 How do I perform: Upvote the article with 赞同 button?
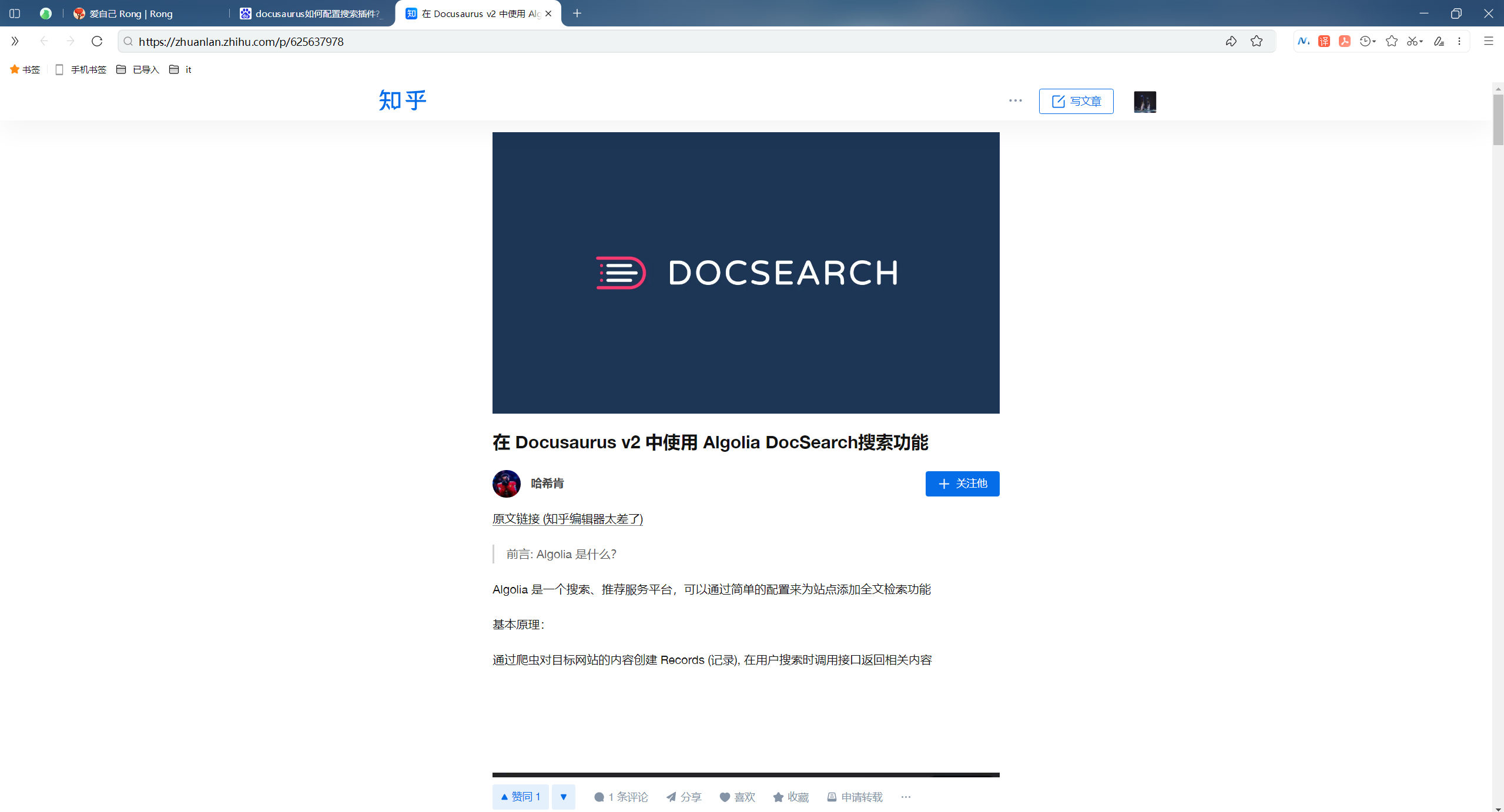tap(521, 797)
